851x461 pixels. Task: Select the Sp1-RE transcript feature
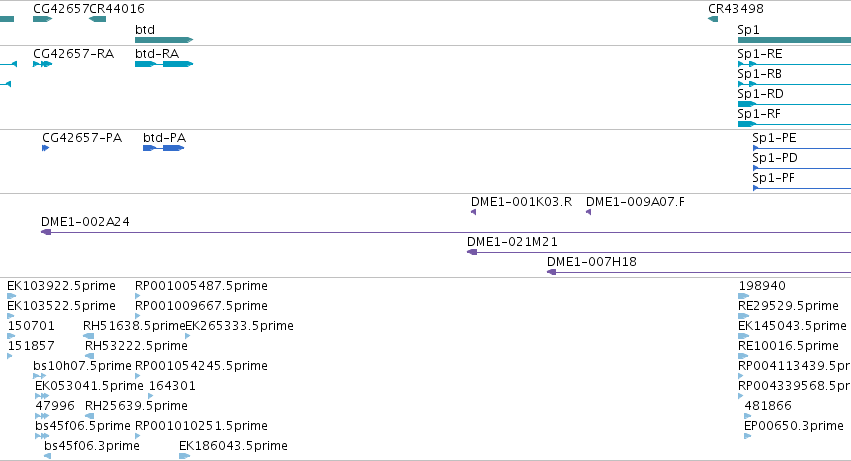pyautogui.click(x=790, y=64)
